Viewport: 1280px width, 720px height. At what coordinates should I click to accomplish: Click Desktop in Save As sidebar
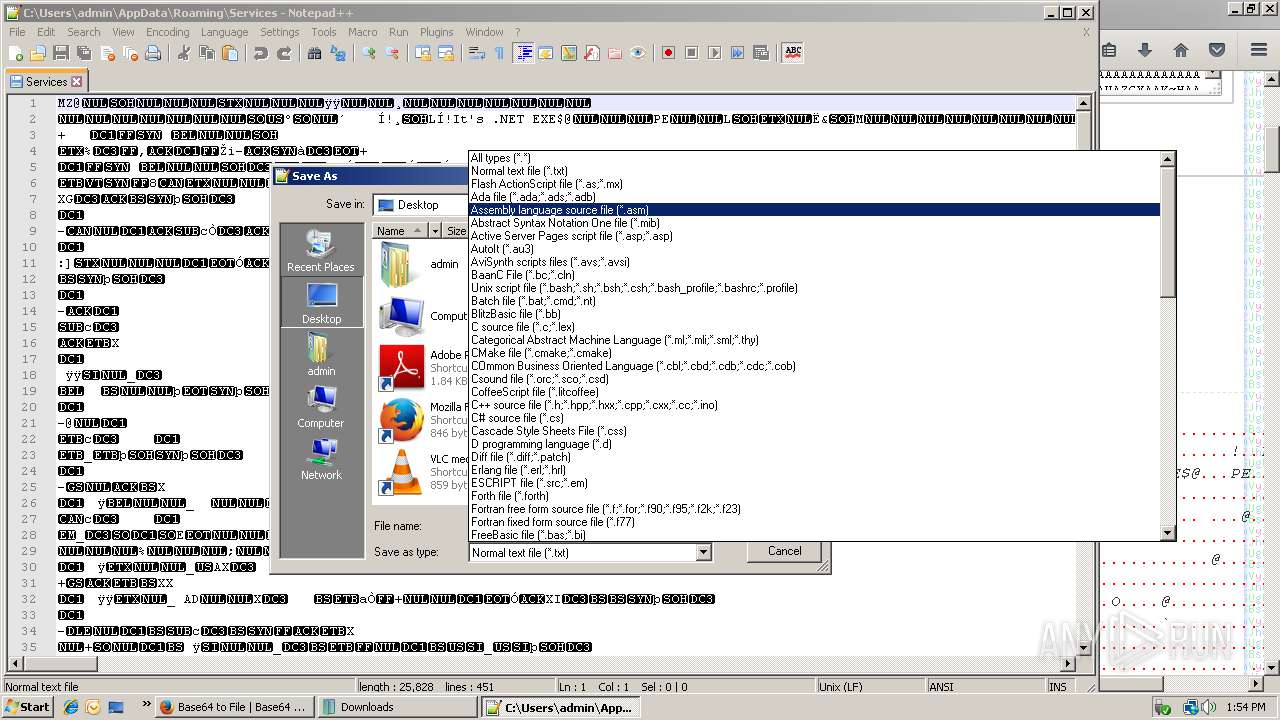(x=321, y=302)
